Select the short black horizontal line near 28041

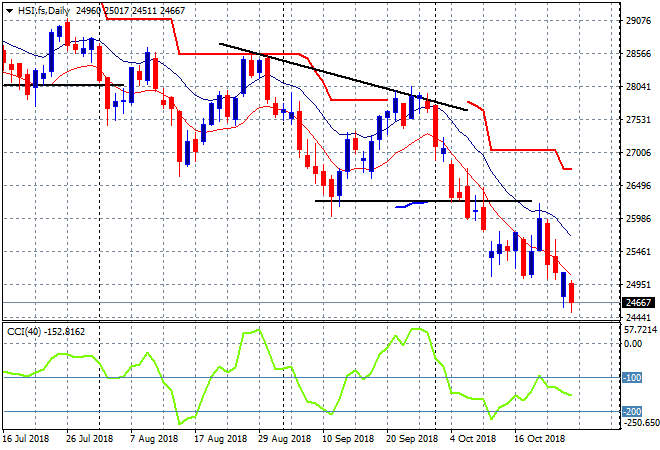coord(63,85)
